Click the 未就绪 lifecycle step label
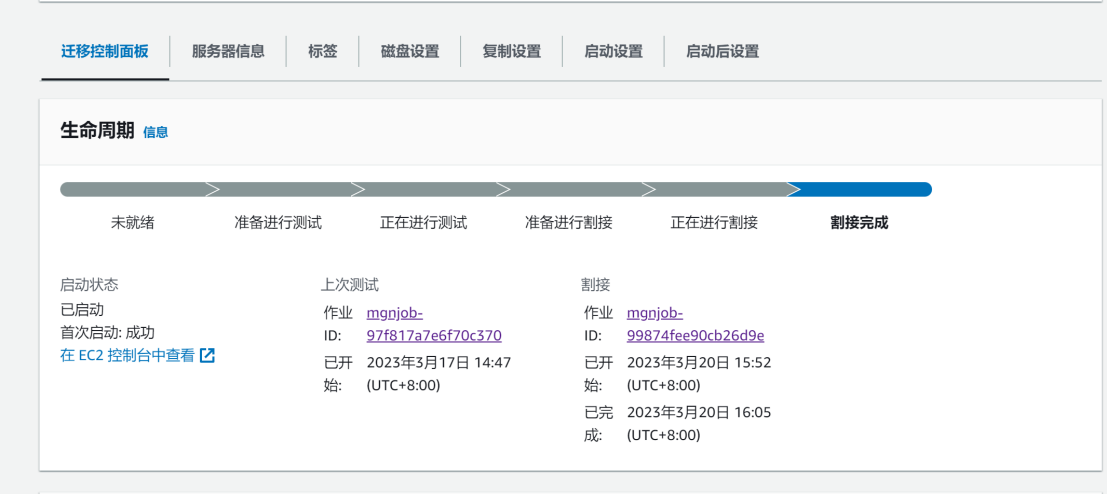 pos(133,223)
